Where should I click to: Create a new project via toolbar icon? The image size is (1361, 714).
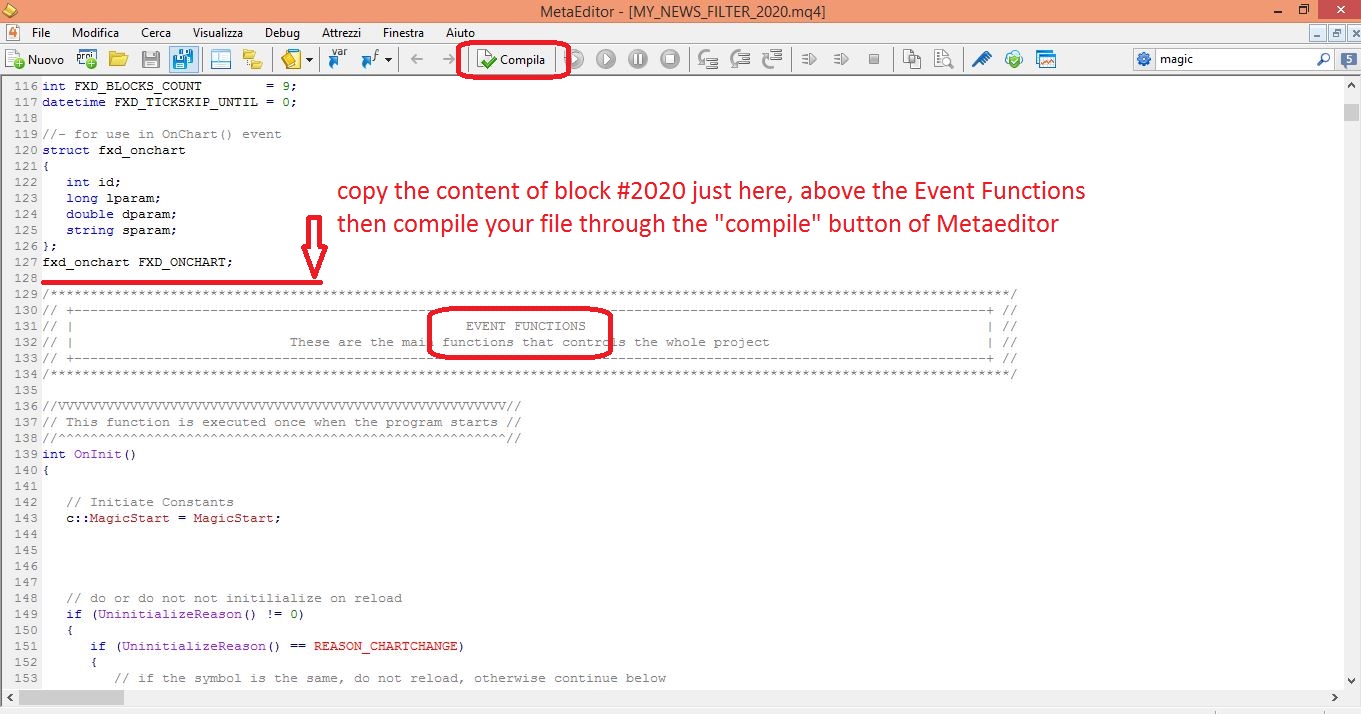click(x=87, y=60)
